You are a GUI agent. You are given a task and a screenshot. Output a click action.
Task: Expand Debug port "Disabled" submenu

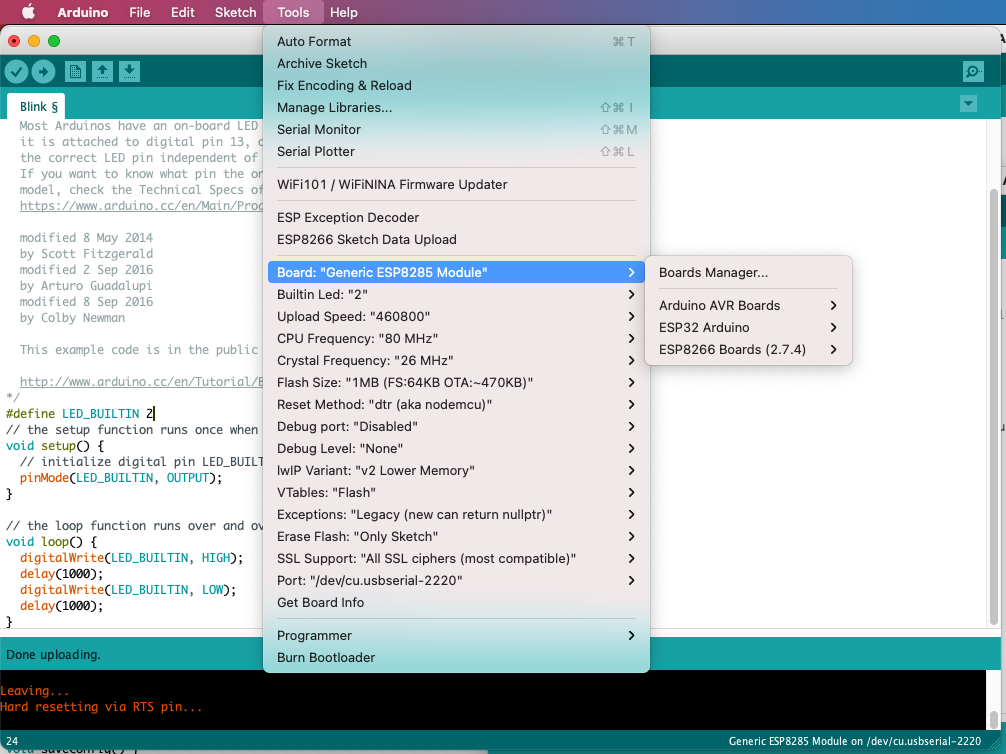456,427
